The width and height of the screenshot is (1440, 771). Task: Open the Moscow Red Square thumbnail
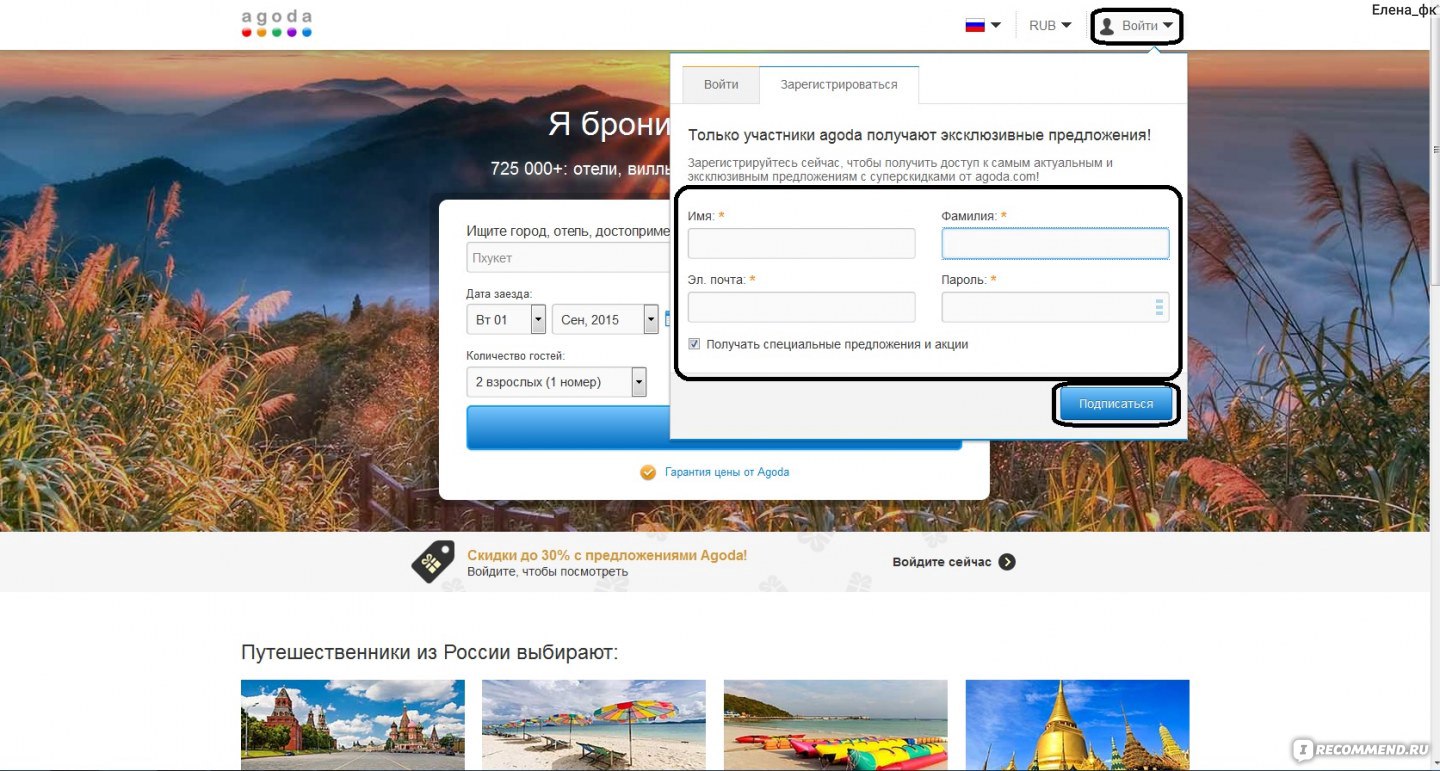[x=353, y=725]
